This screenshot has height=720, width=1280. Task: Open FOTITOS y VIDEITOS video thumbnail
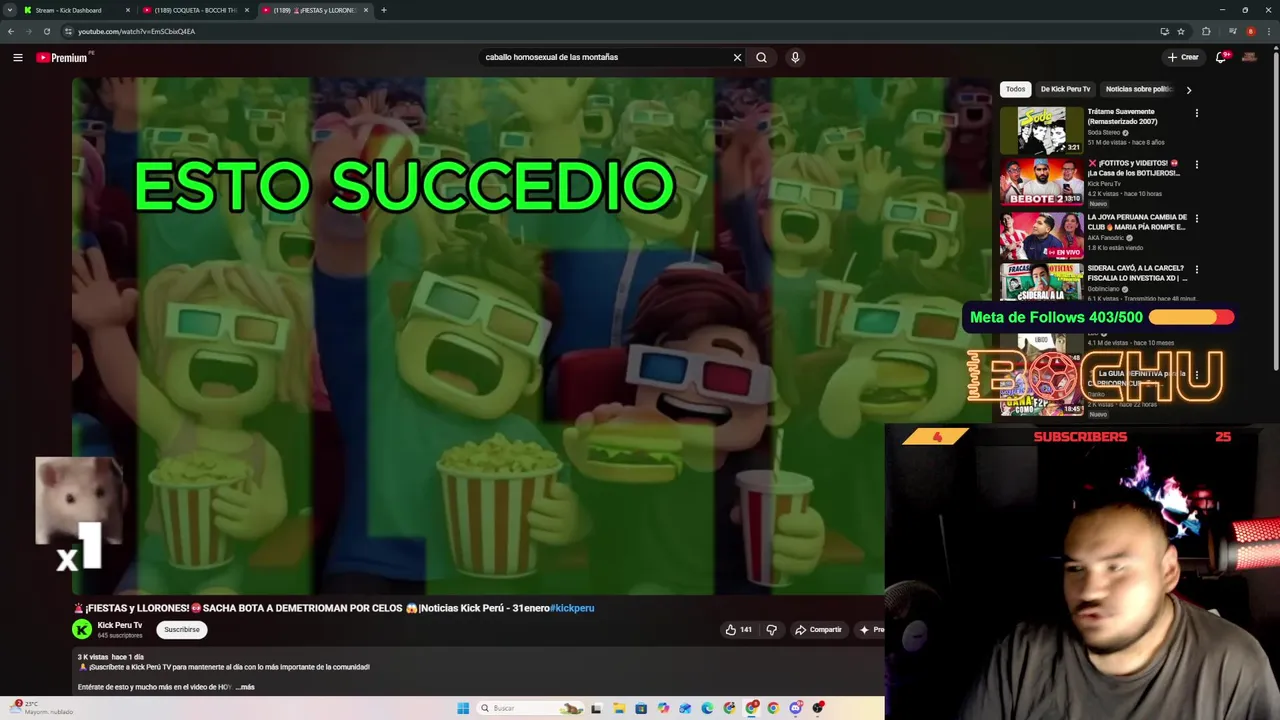point(1041,182)
